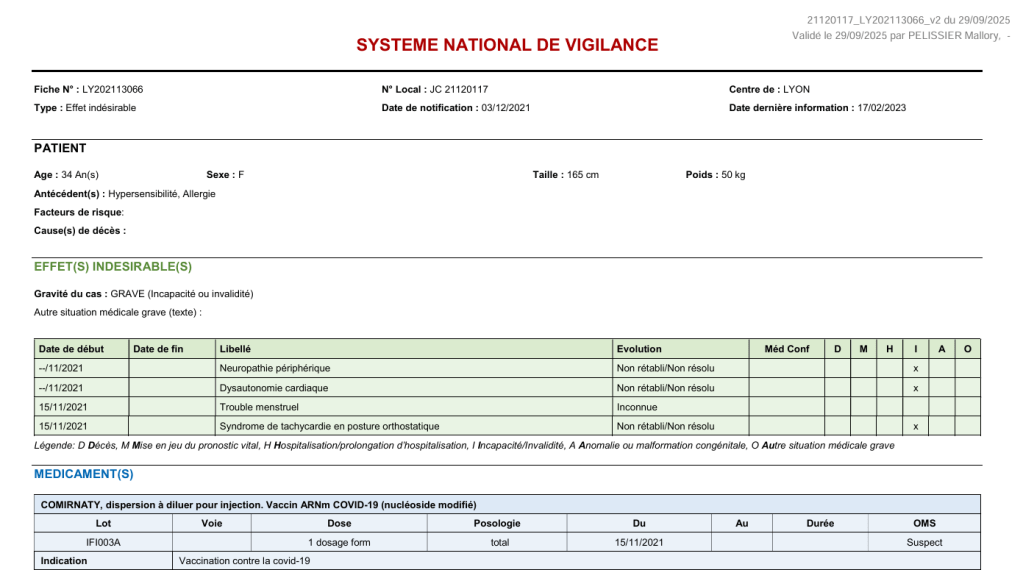1023x570 pixels.
Task: Select the Inconnue evolution cell
Action: tap(638, 407)
